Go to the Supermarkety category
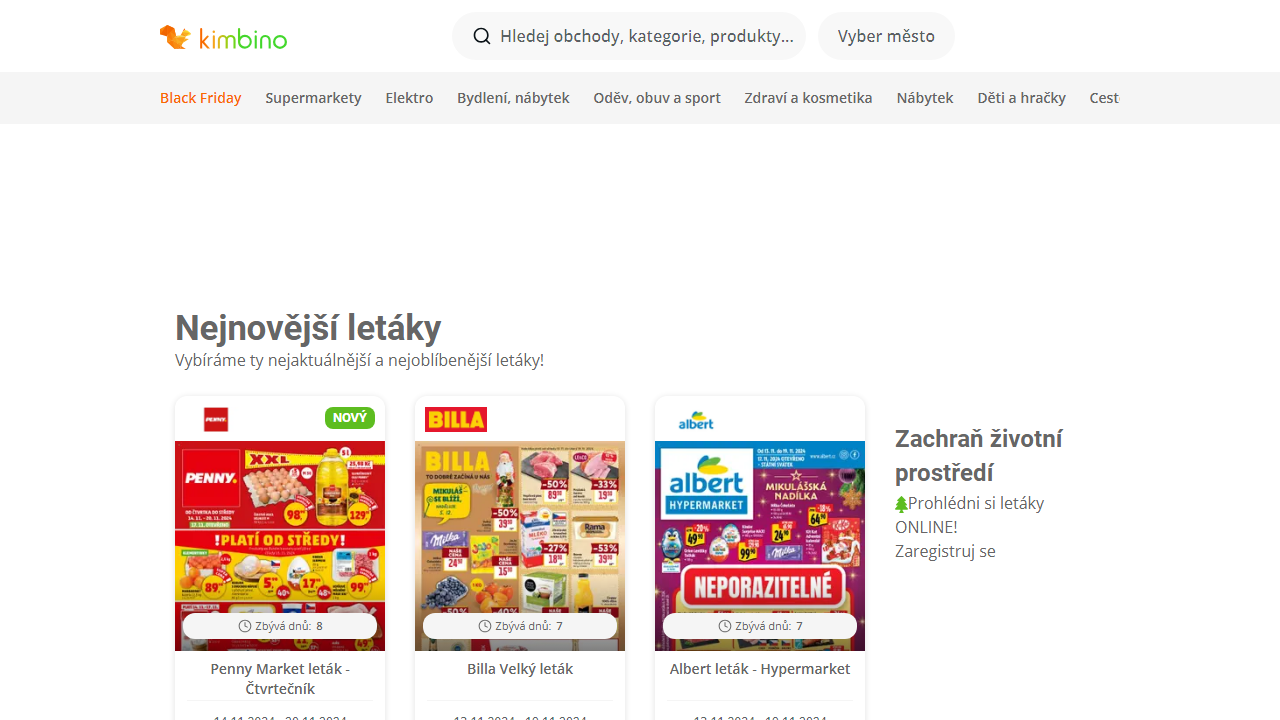The image size is (1280, 720). click(x=313, y=98)
